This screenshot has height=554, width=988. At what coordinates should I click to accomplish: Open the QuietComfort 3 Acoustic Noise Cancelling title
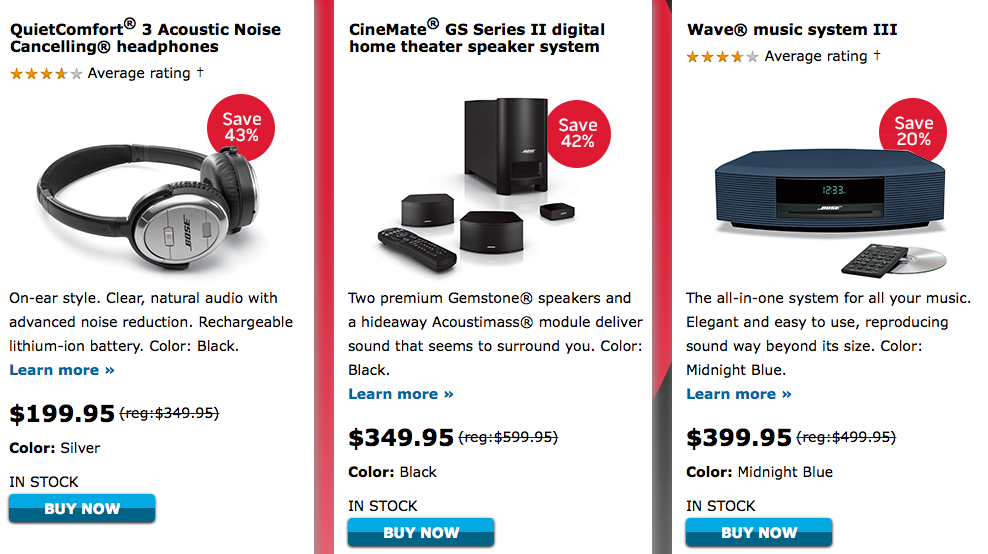145,38
